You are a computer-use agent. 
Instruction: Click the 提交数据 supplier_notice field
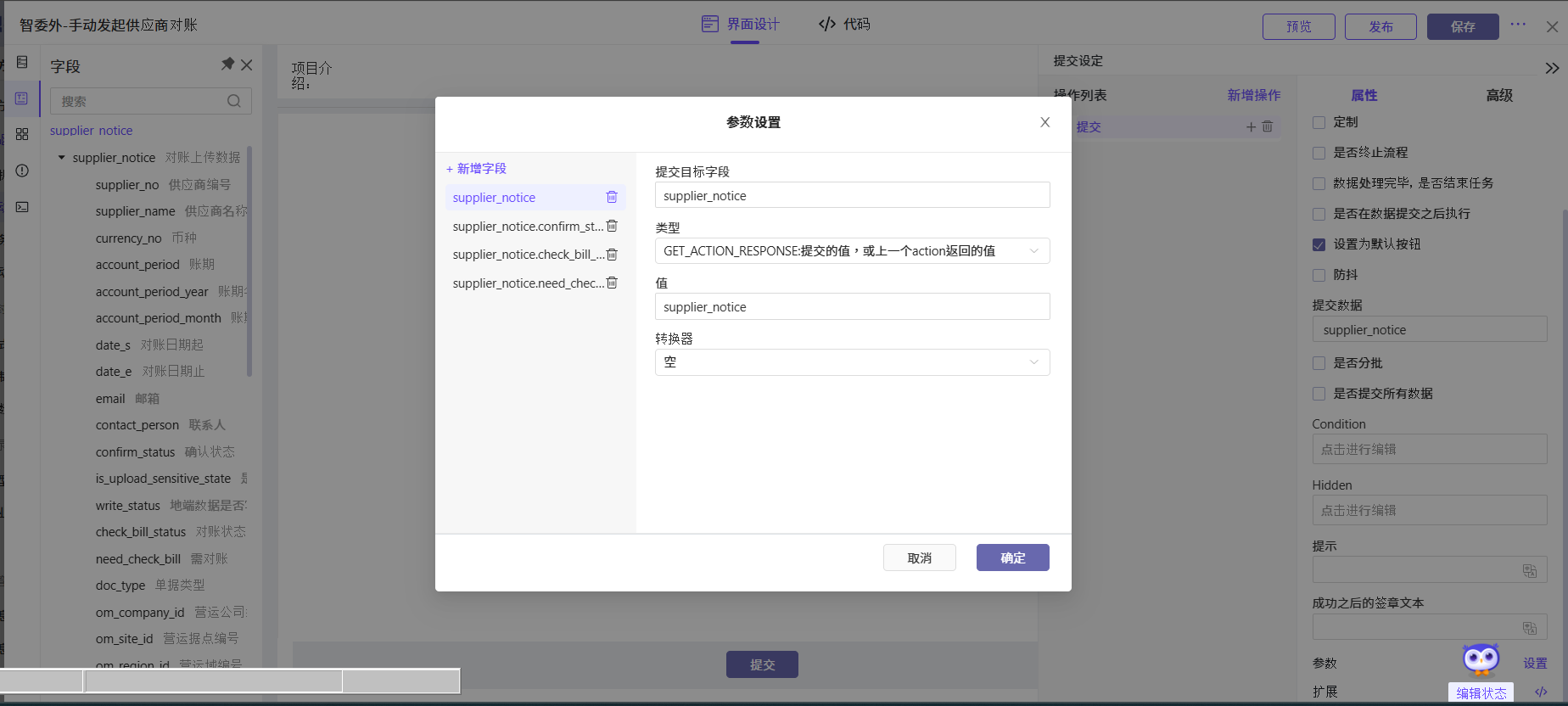(1430, 329)
